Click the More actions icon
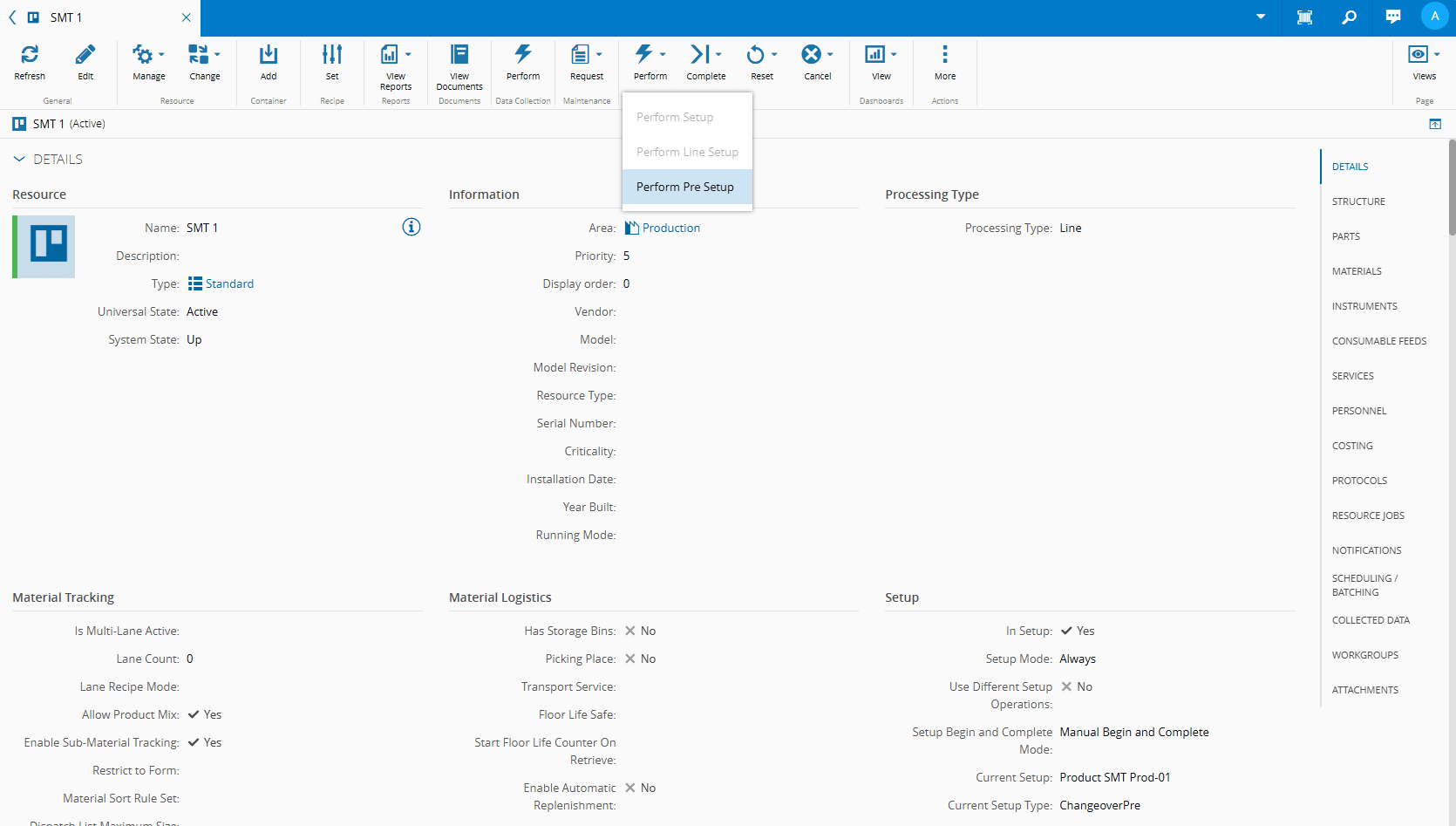Screen dimensions: 1456x826 (945, 55)
